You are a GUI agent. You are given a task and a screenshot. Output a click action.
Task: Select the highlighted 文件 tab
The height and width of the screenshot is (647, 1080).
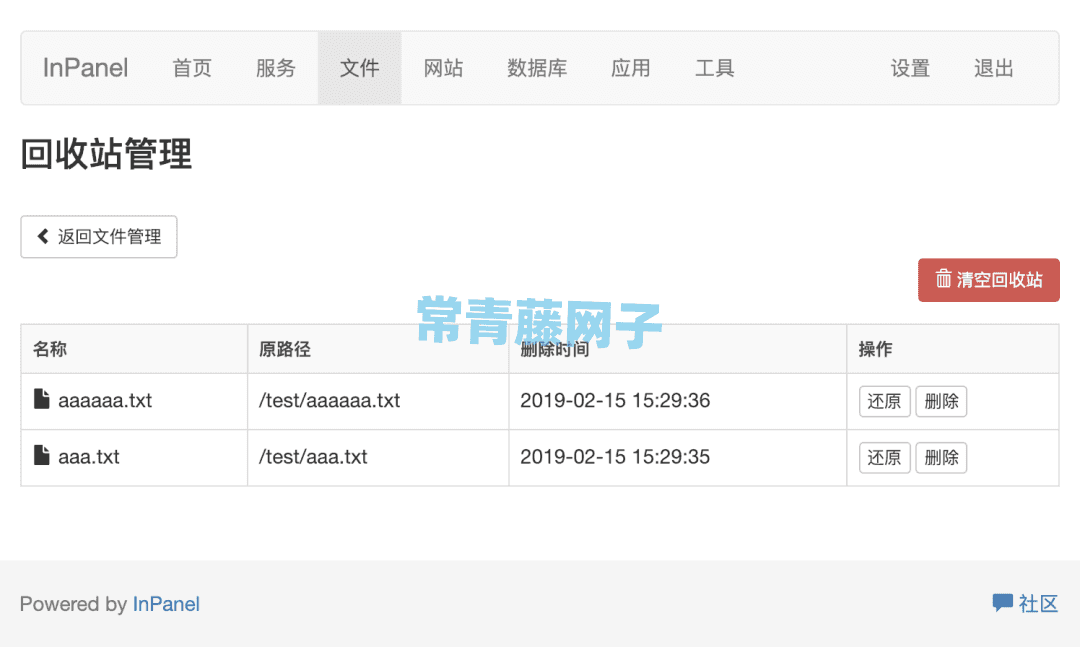(359, 68)
